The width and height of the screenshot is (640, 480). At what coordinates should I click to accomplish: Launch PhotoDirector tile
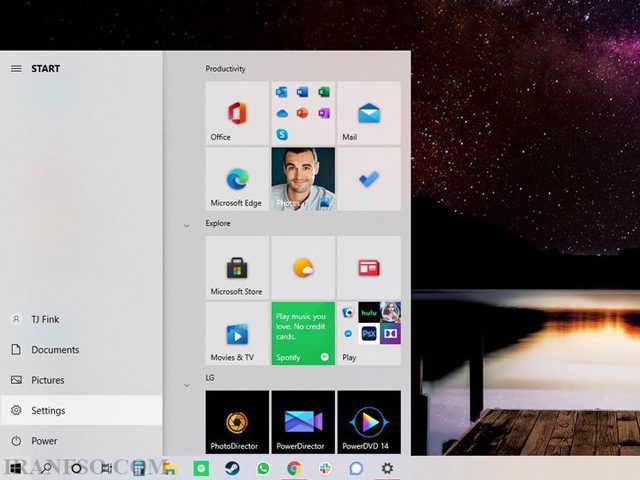(x=237, y=422)
